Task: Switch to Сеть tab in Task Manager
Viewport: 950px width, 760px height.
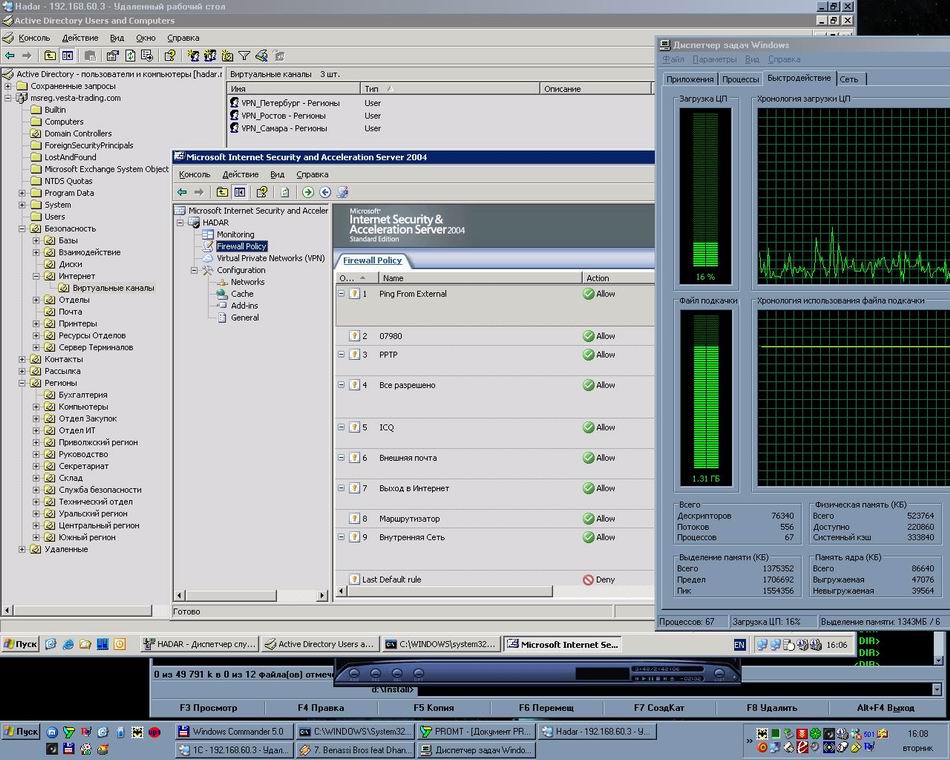Action: click(849, 79)
